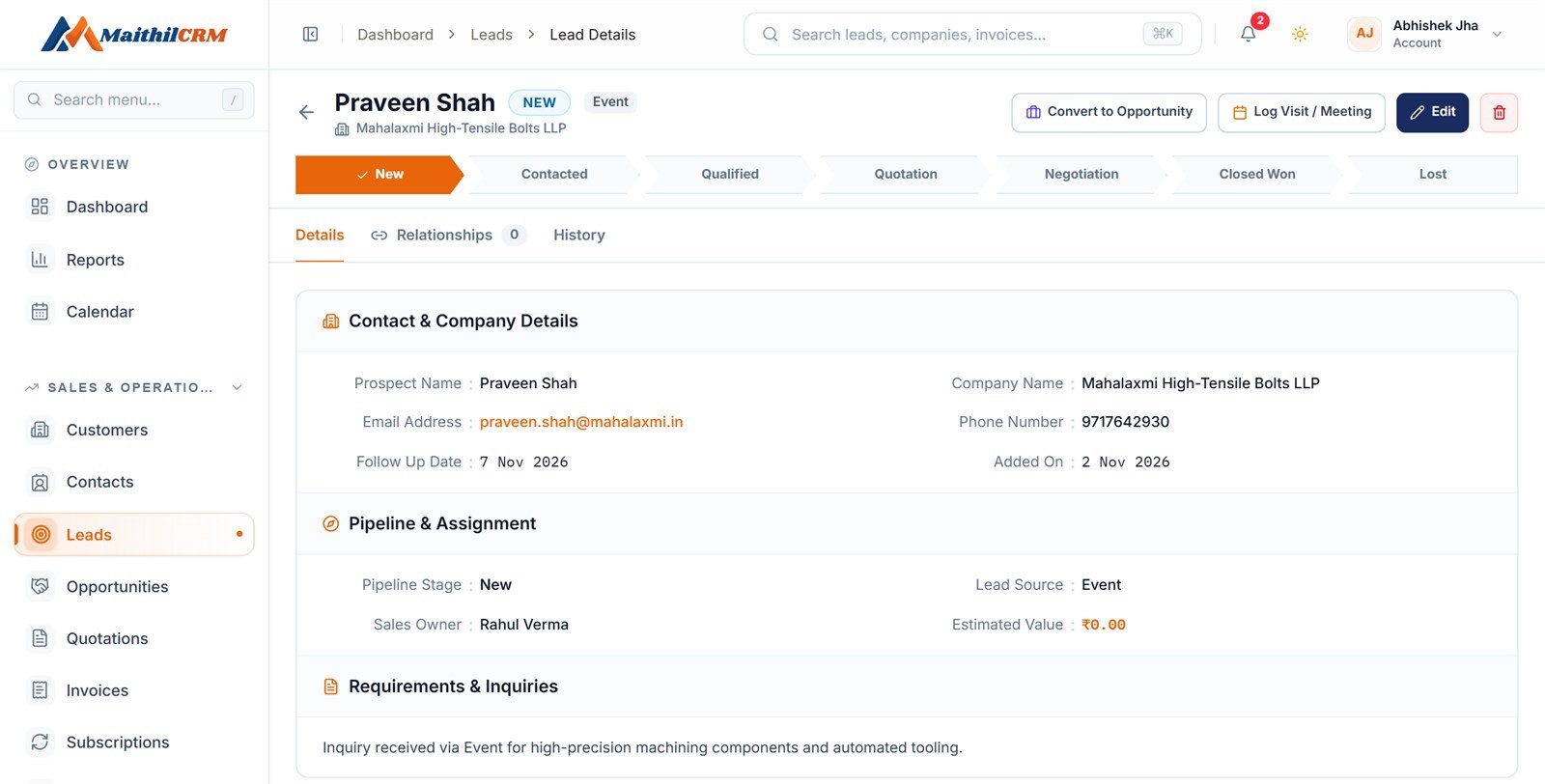Set pipeline stage to Closed Won
Viewport: 1545px width, 784px height.
(x=1257, y=175)
